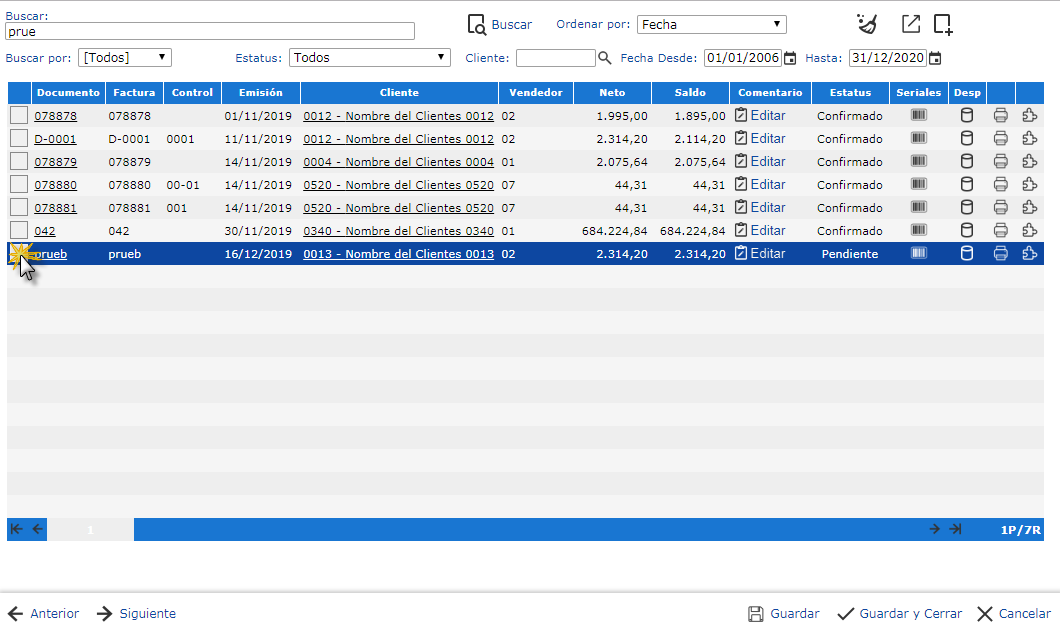
Task: Open the Buscar por dropdown
Action: pyautogui.click(x=125, y=58)
